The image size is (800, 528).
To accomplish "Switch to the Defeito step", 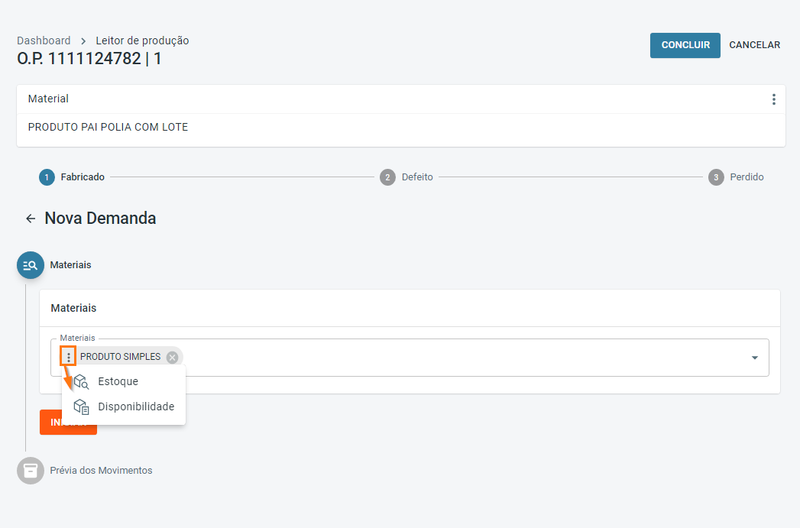I will coord(406,177).
